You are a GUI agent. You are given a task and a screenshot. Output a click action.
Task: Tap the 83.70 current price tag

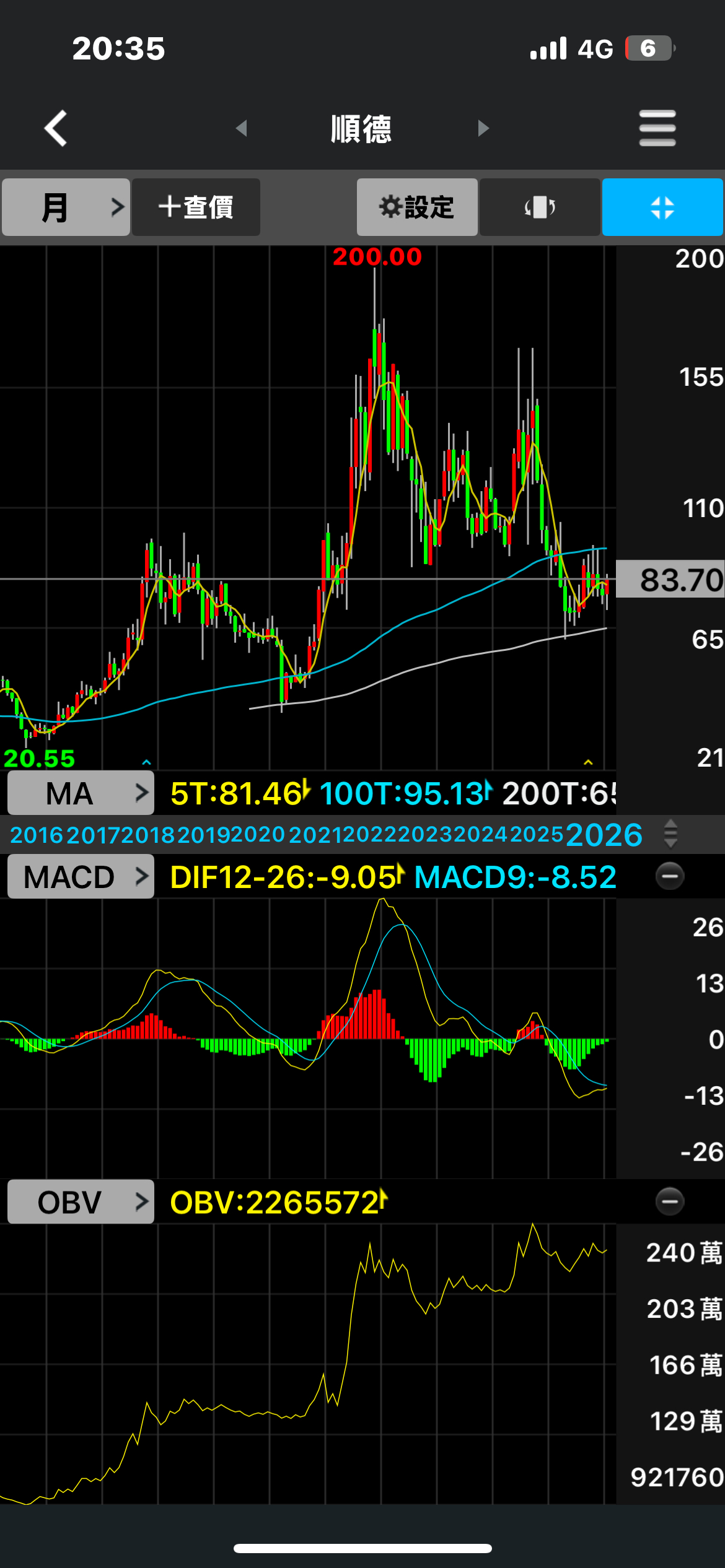point(670,580)
